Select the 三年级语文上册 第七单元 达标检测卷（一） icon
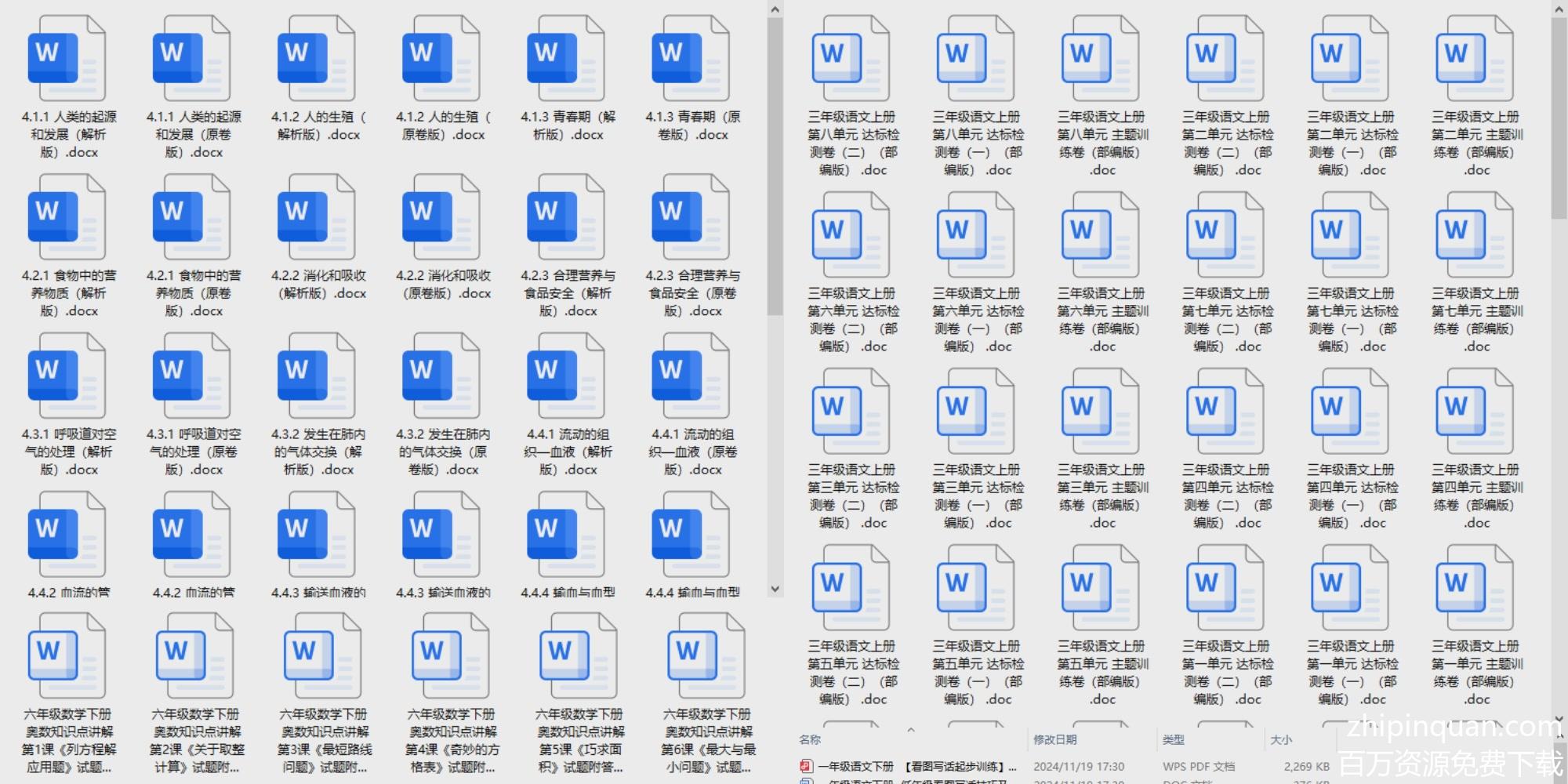The height and width of the screenshot is (784, 1568). (x=1350, y=235)
